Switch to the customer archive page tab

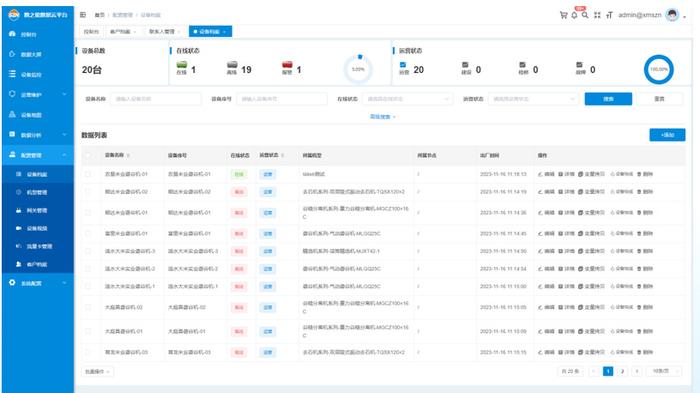123,32
